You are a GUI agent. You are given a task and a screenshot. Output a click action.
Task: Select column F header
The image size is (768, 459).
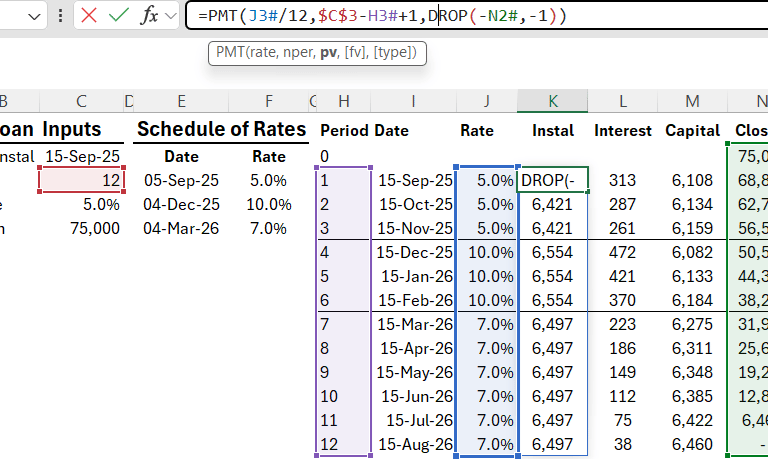(x=268, y=101)
